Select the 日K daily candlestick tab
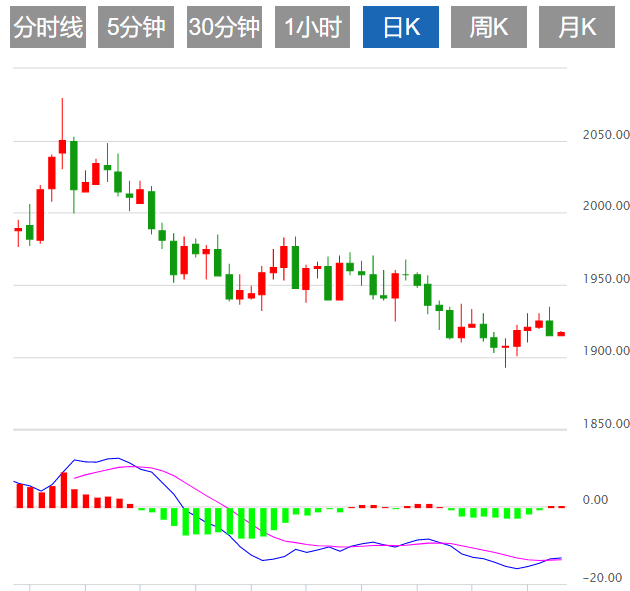This screenshot has width=630, height=591. coord(401,27)
